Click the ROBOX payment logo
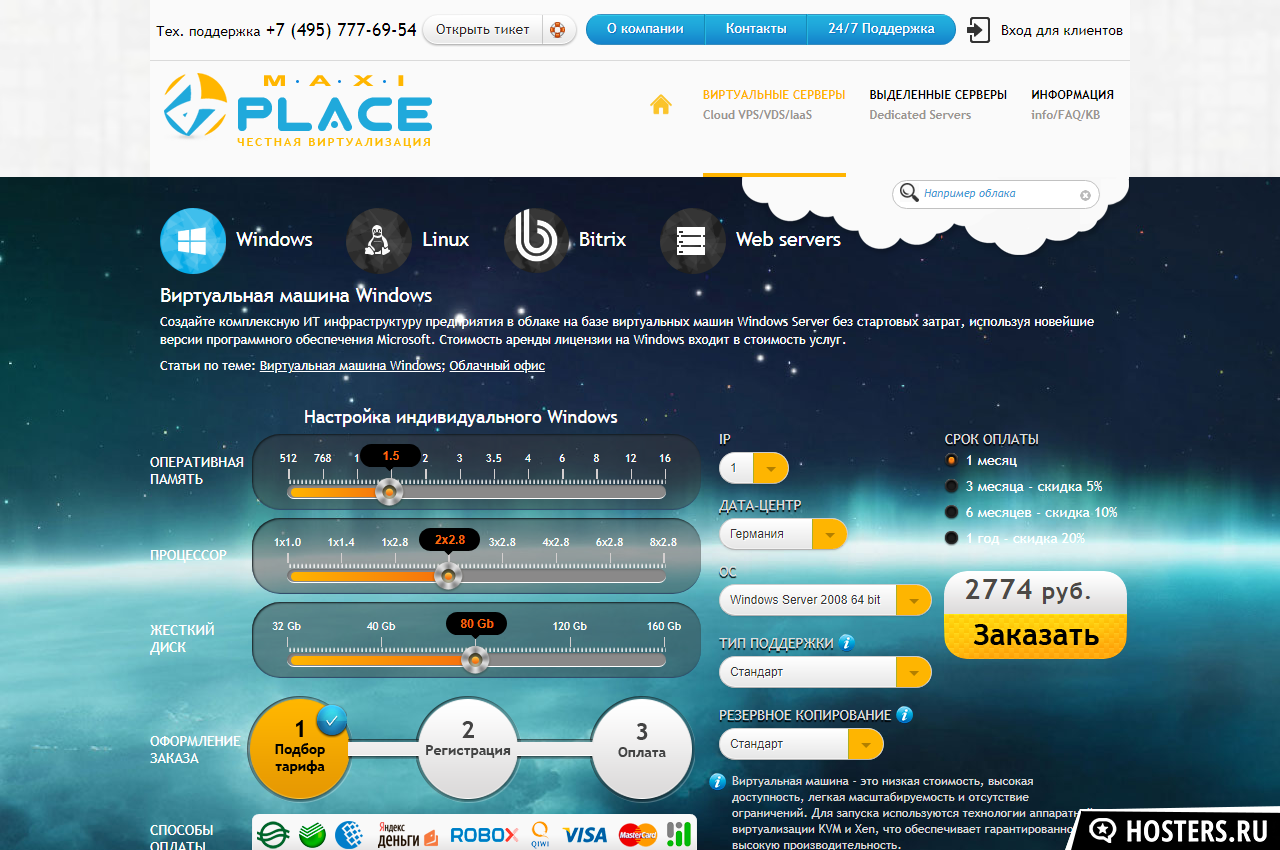The width and height of the screenshot is (1280, 850). (x=484, y=834)
